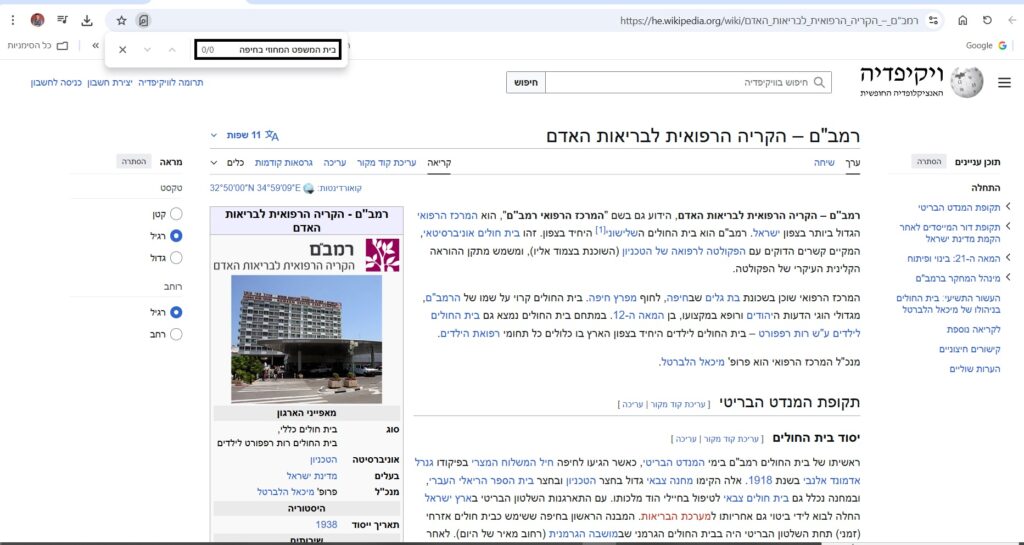1024x545 pixels.
Task: Open יצירת חשבון link
Action: pos(109,83)
